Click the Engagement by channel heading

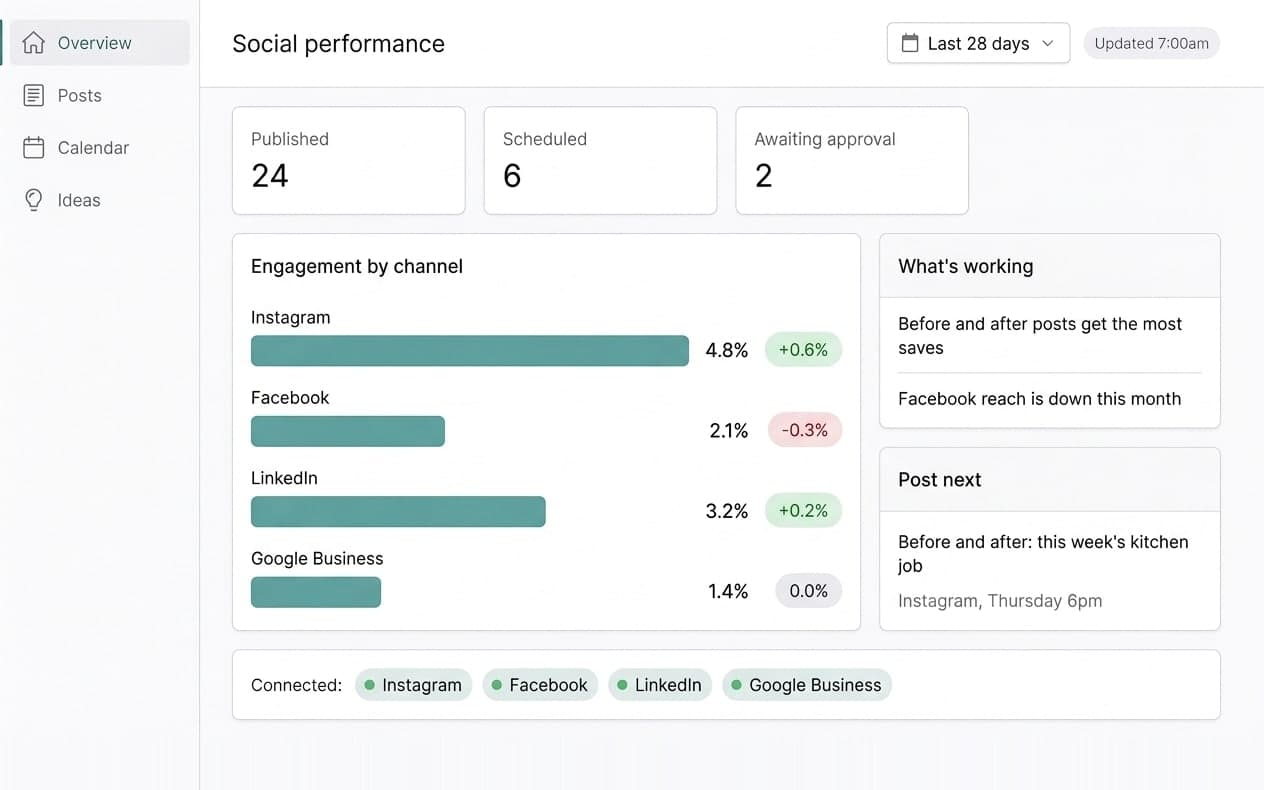tap(357, 266)
